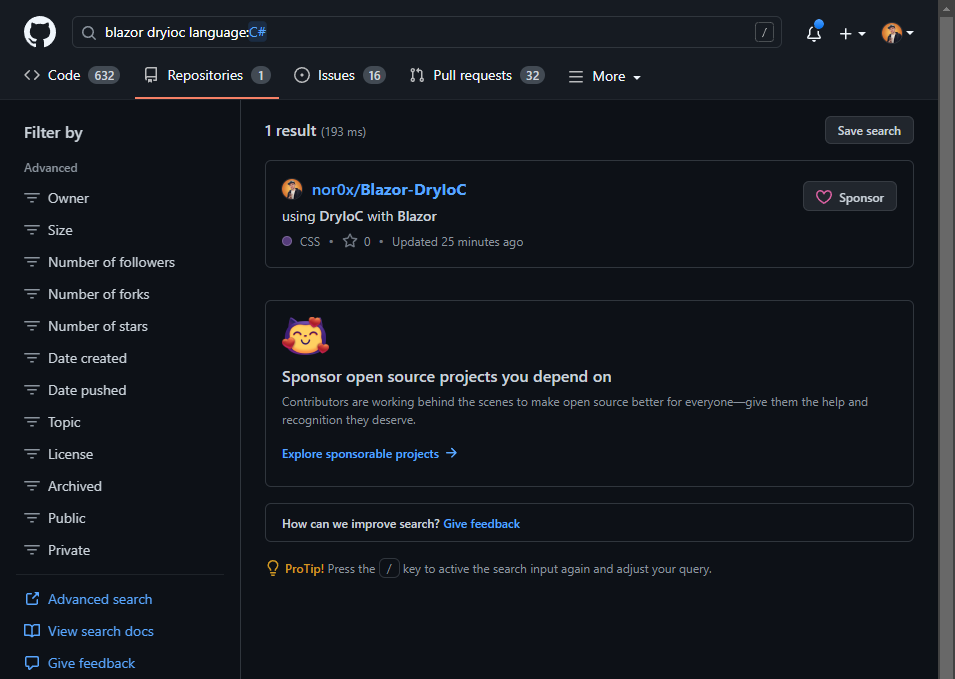This screenshot has height=679, width=955.
Task: Click the Save search button
Action: [x=868, y=131]
